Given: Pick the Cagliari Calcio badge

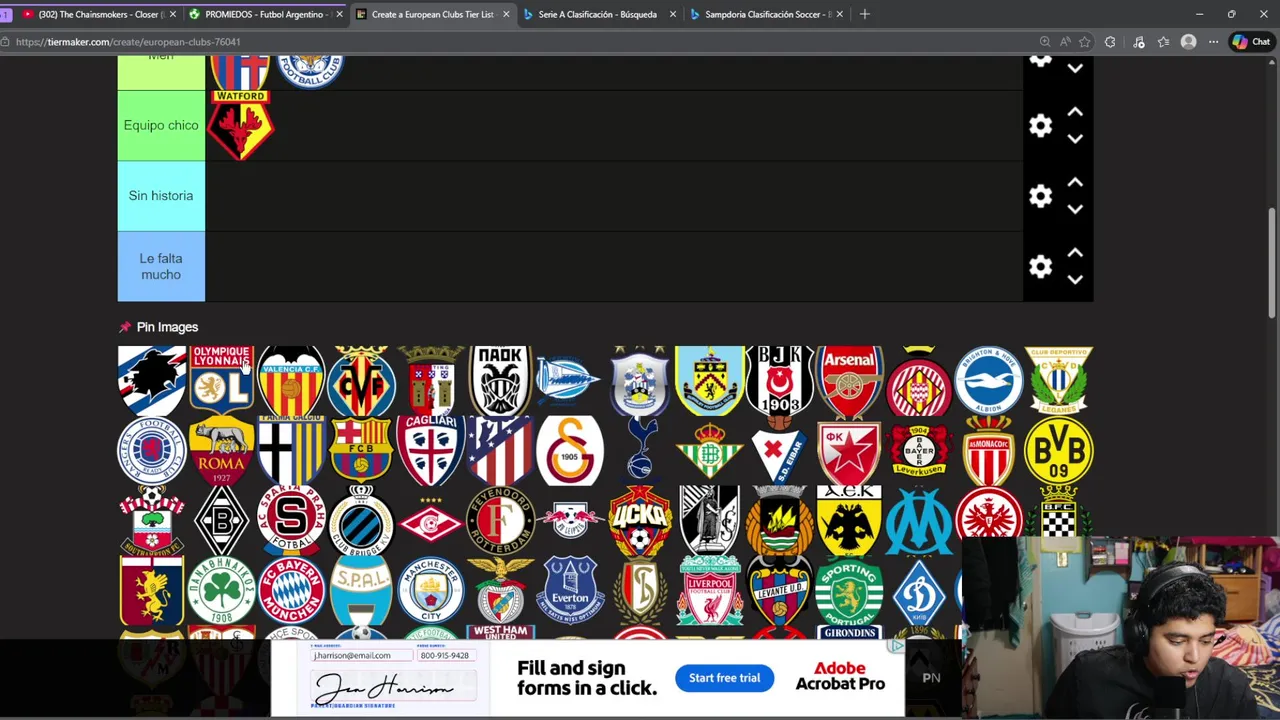Looking at the screenshot, I should 430,451.
